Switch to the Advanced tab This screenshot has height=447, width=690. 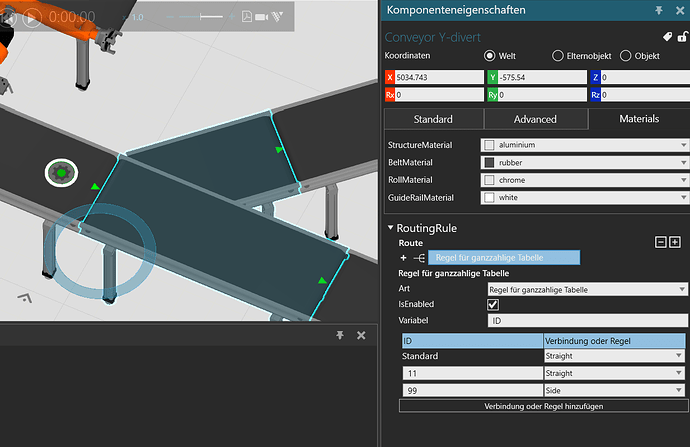536,119
